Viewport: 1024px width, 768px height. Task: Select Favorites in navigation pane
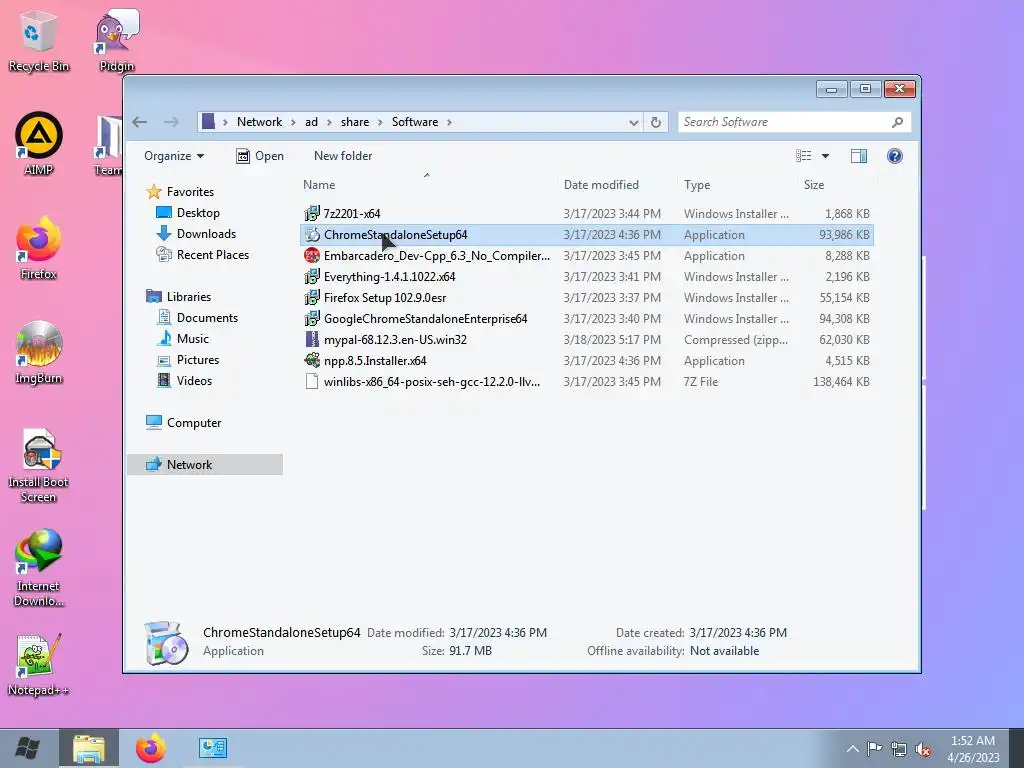(180, 191)
